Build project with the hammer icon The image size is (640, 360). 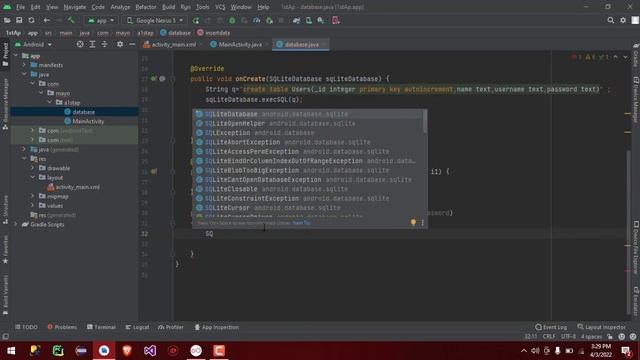[71, 20]
